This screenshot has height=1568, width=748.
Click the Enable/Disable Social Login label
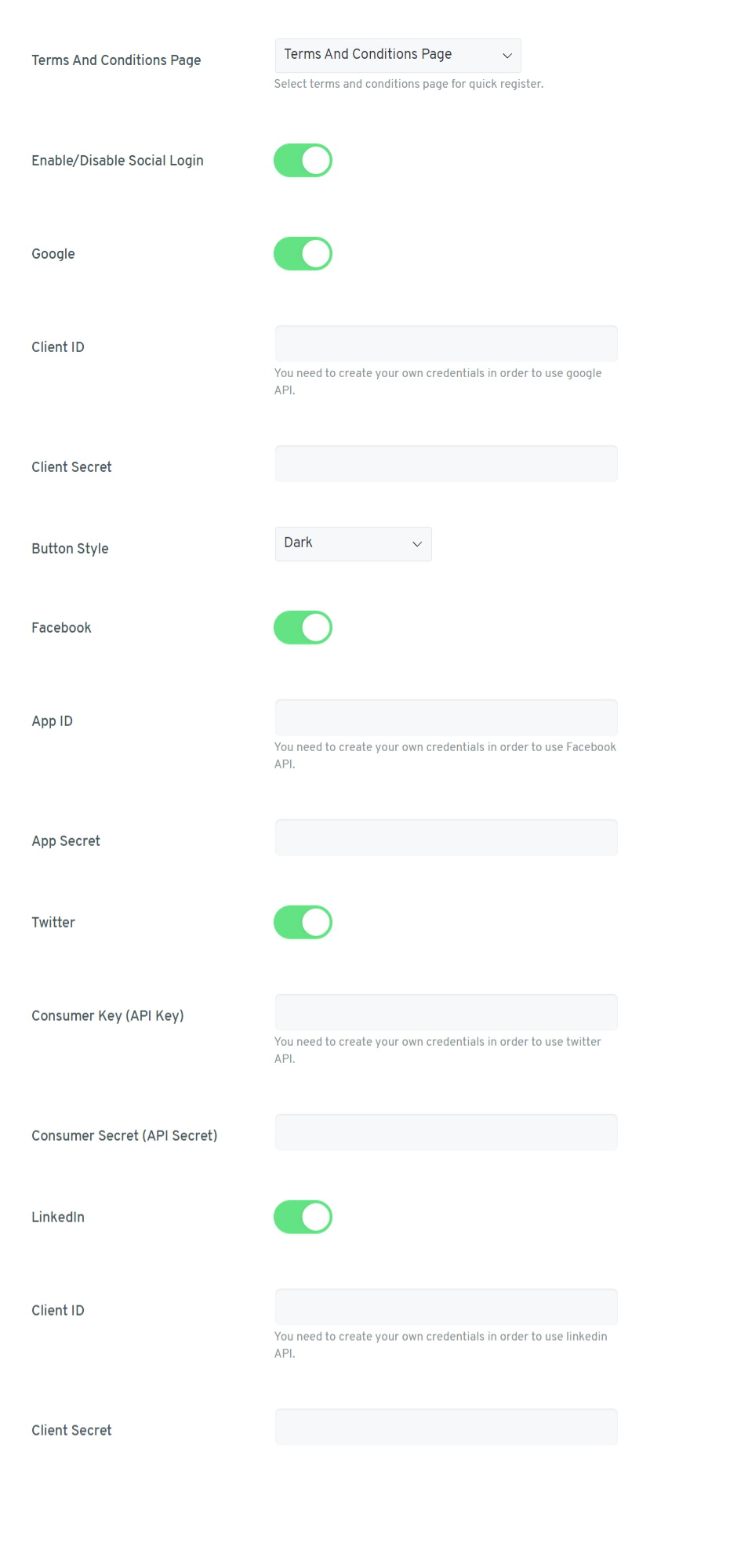[118, 161]
